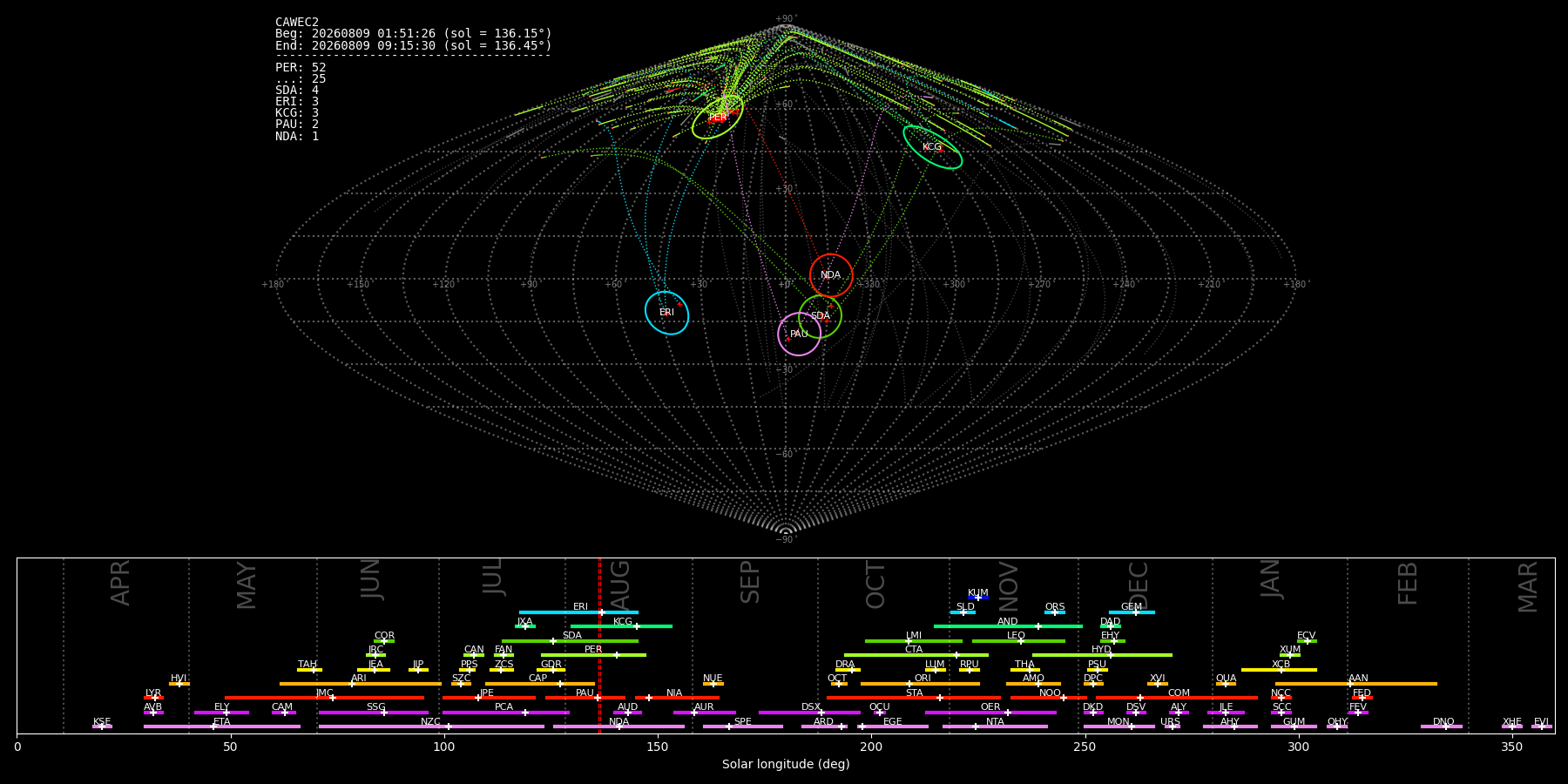
Task: Click the KUM shower marker
Action: [977, 598]
